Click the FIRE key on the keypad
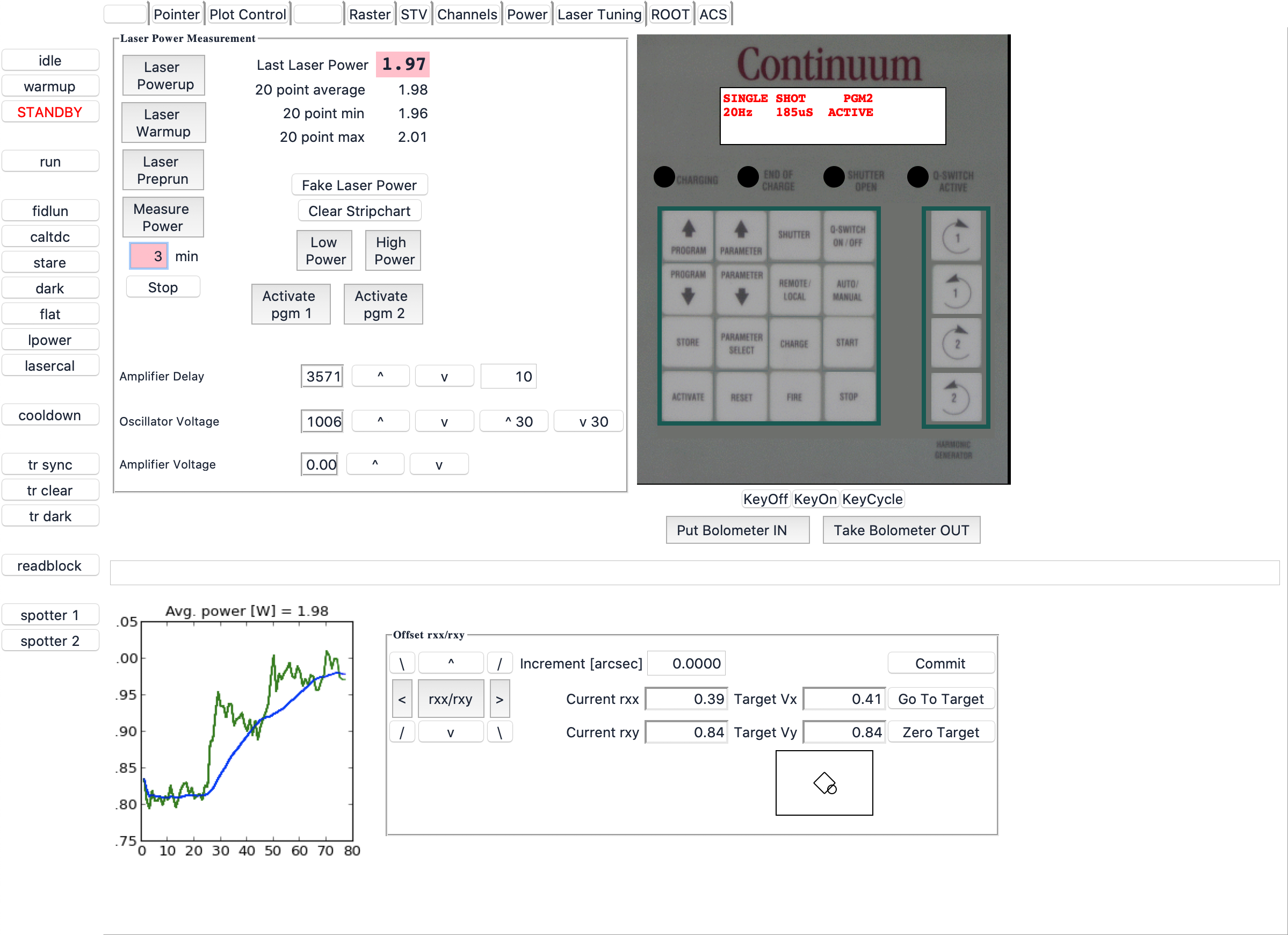The height and width of the screenshot is (935, 1288). 794,397
